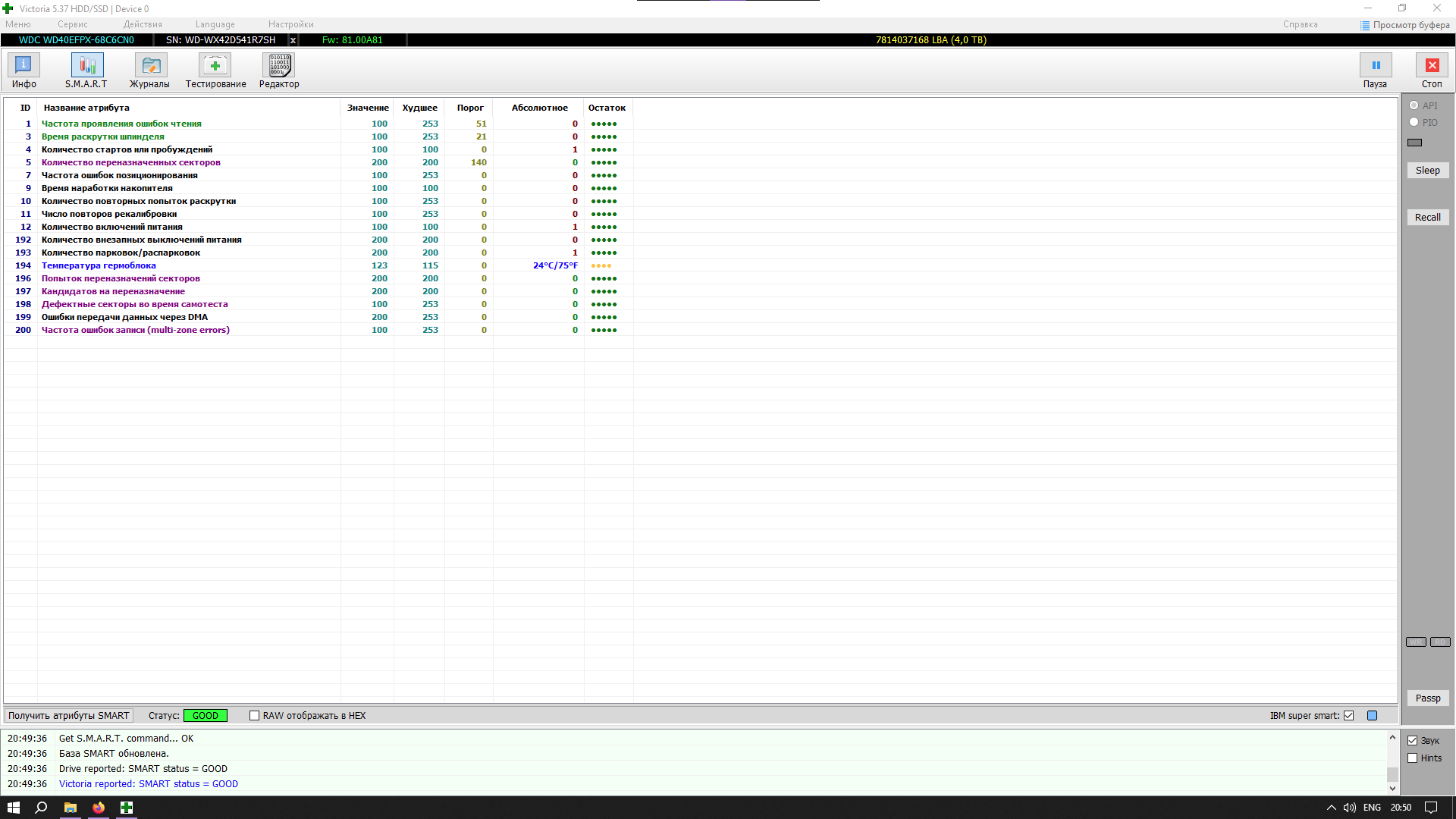Open the Language menu
Viewport: 1456px width, 819px height.
tap(215, 24)
